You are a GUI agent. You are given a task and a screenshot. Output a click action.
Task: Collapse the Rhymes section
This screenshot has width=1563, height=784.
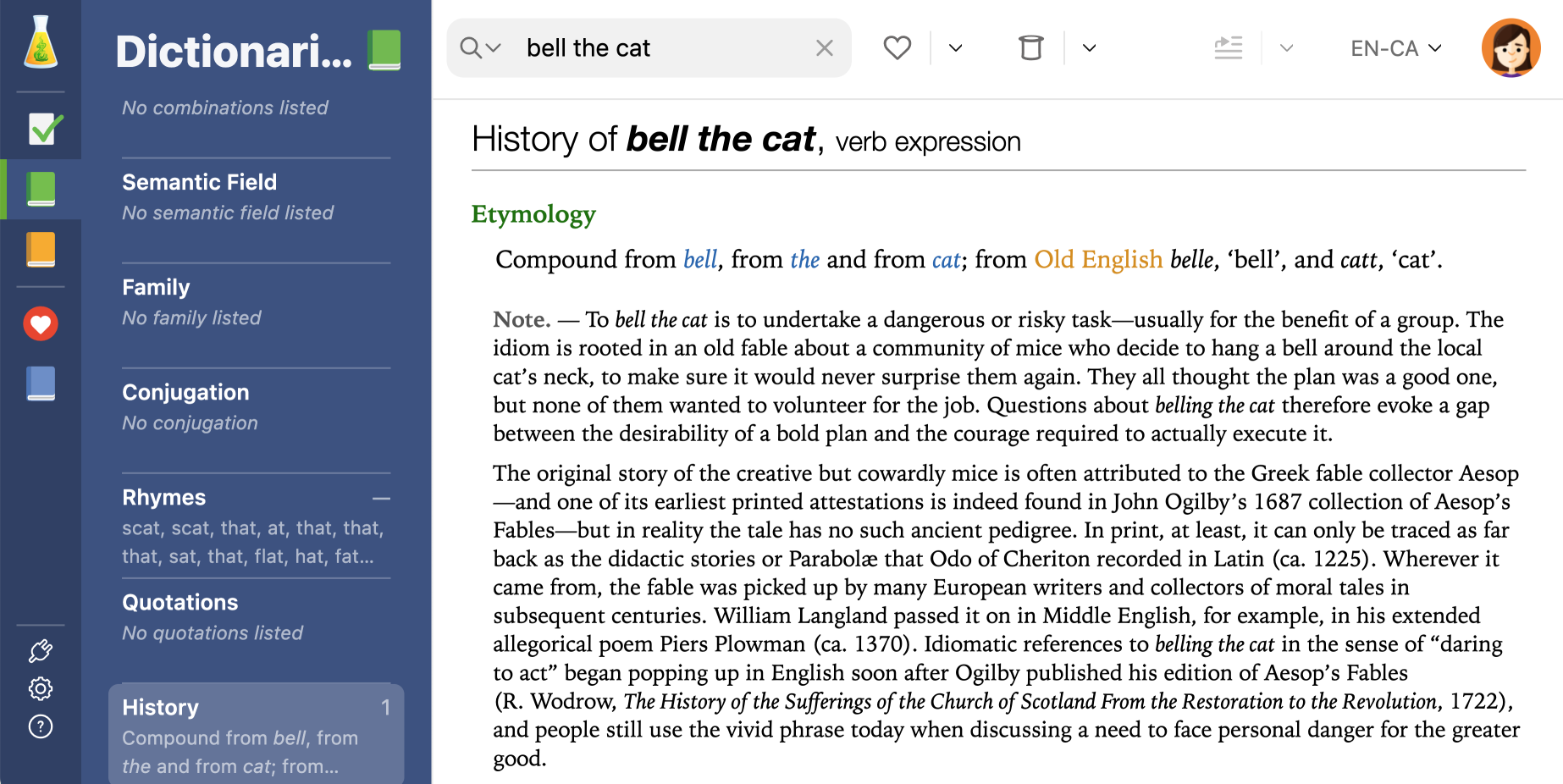(x=380, y=498)
